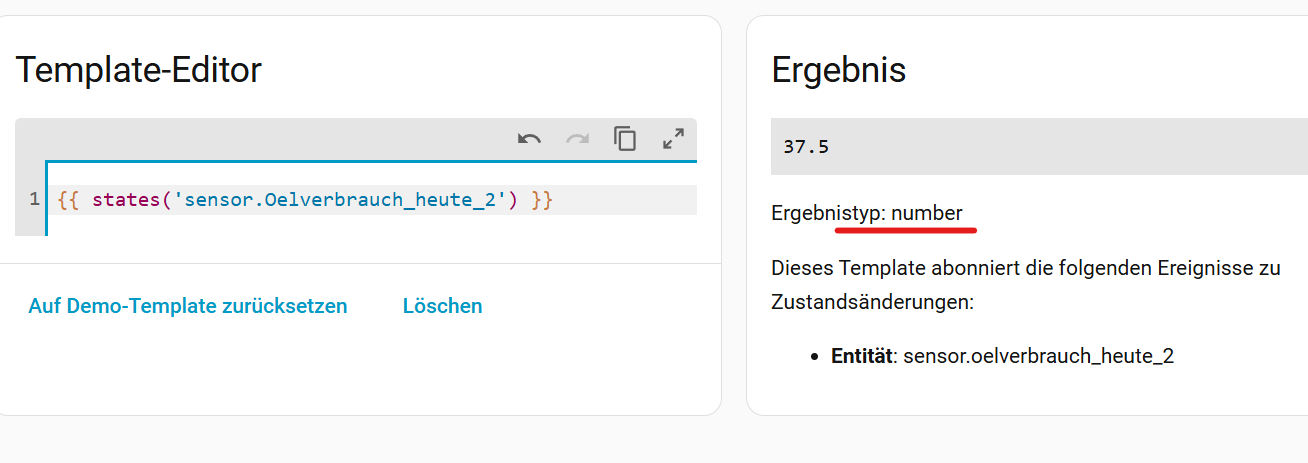
Task: Click the word 'Zustandsänderungen' in the description
Action: (x=871, y=301)
